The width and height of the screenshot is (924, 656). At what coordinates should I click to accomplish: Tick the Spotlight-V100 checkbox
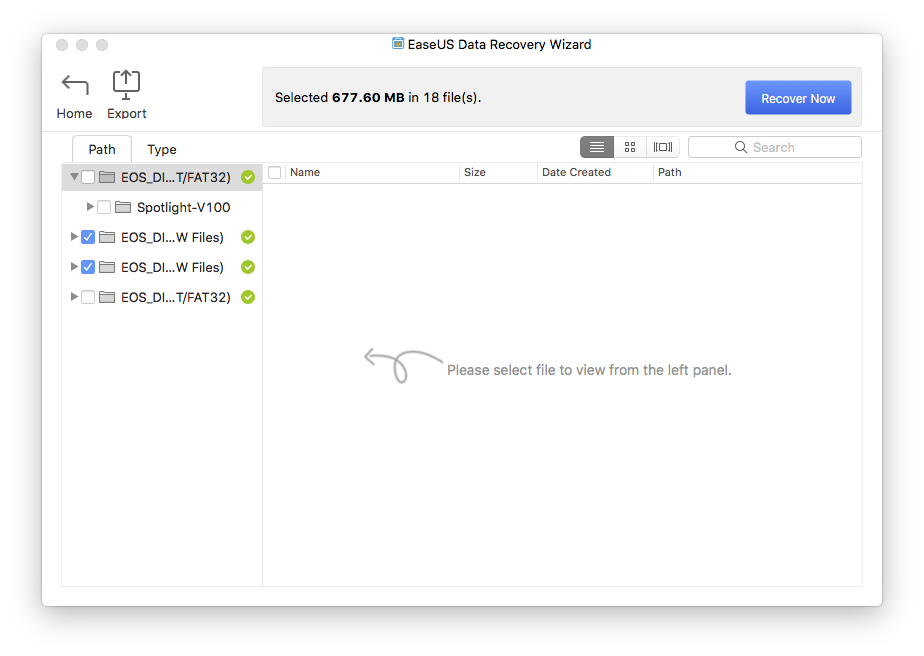104,207
